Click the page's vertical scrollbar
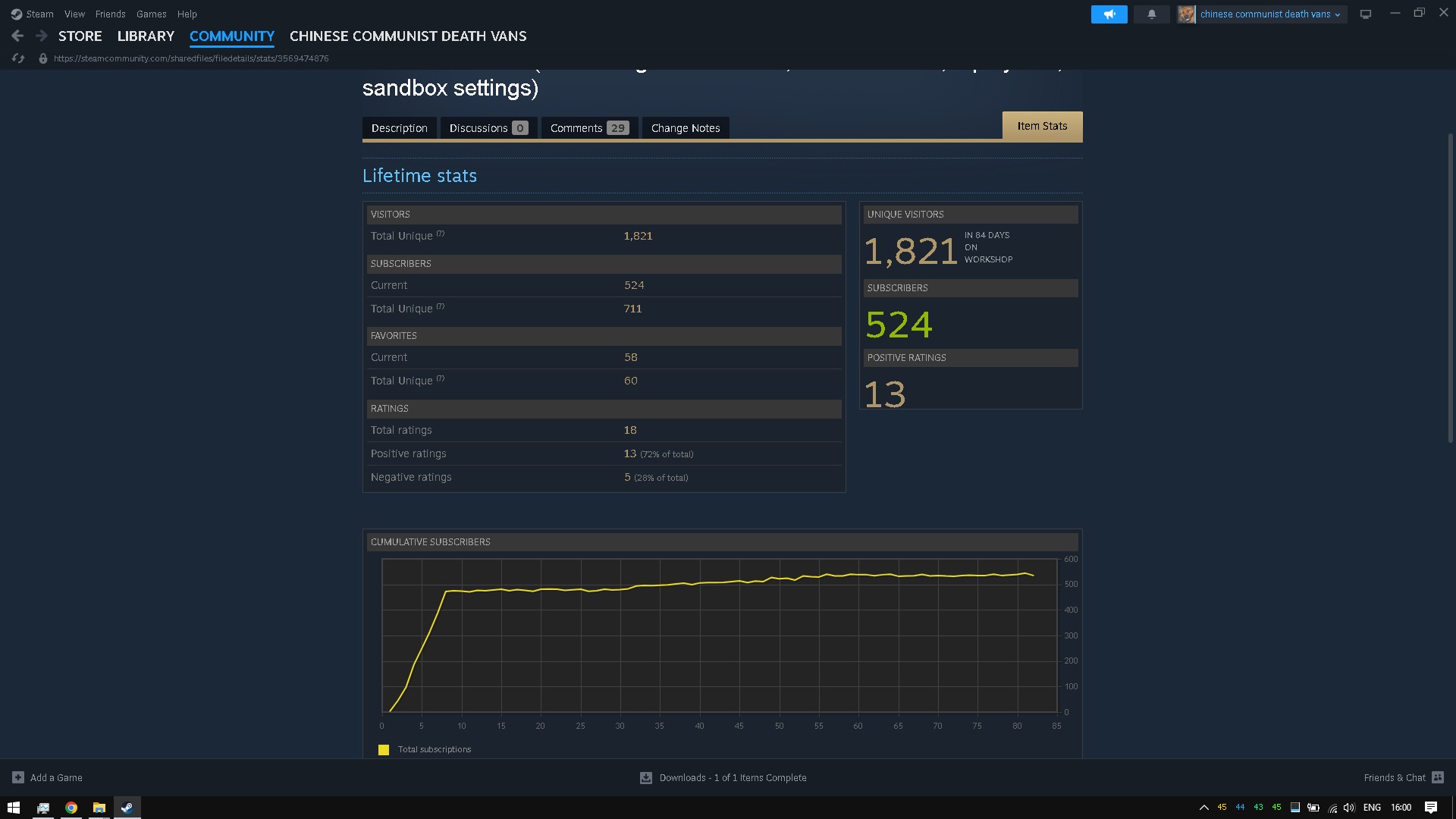Image resolution: width=1456 pixels, height=819 pixels. coord(1450,288)
